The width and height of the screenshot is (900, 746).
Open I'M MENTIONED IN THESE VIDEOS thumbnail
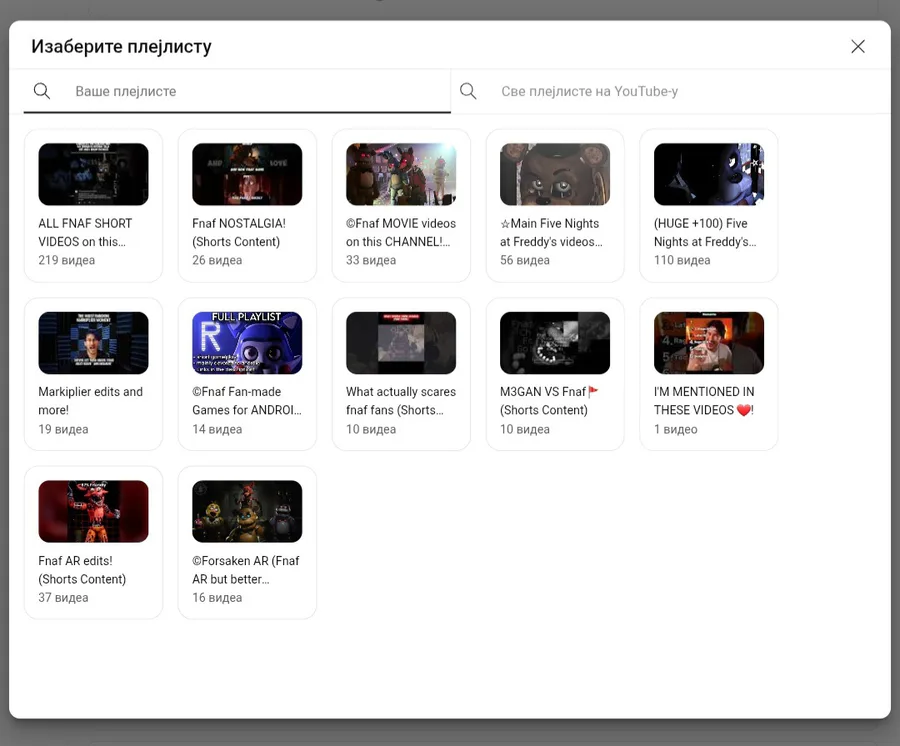(709, 343)
